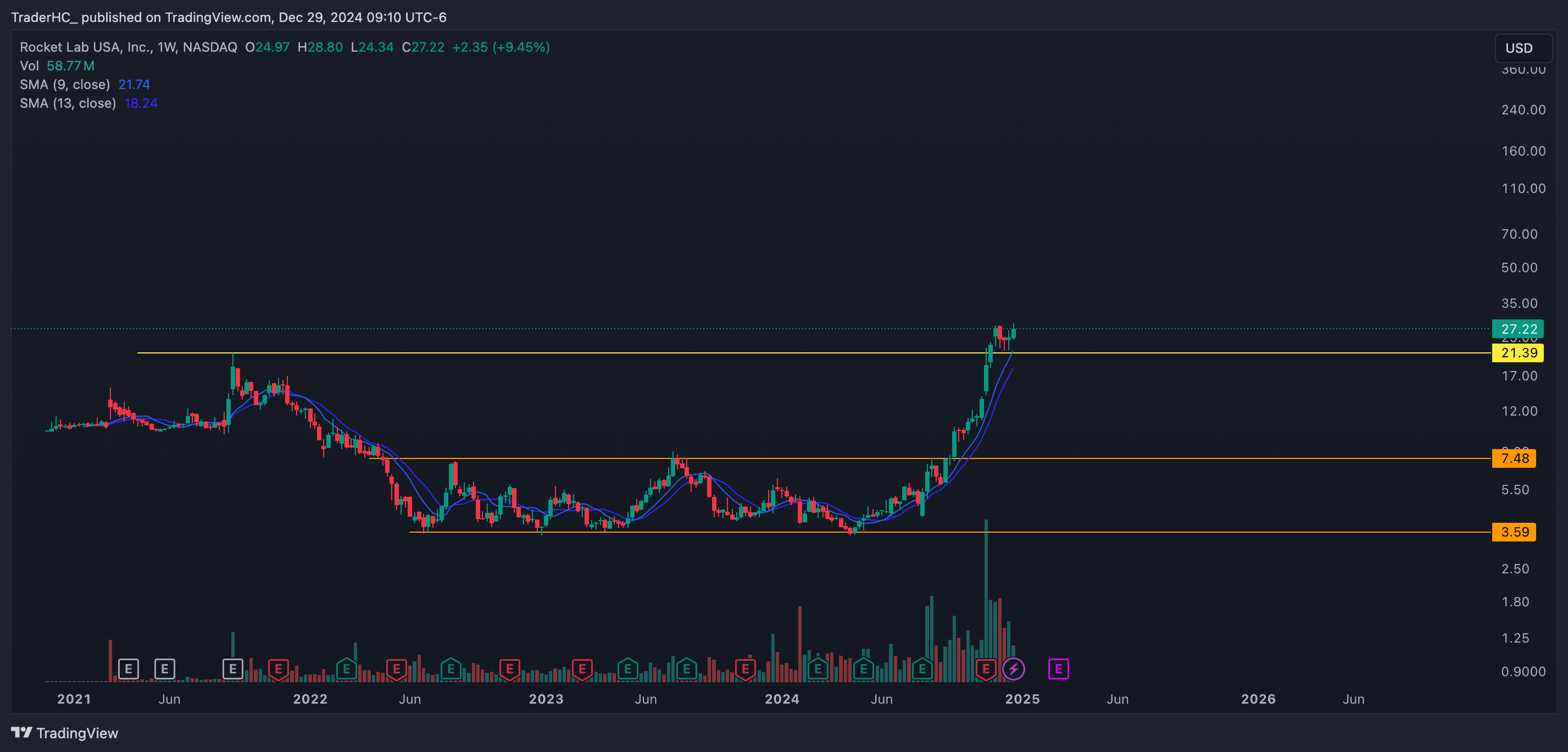This screenshot has width=1568, height=752.
Task: Click the green earnings marker after Jun 2024
Action: [922, 669]
